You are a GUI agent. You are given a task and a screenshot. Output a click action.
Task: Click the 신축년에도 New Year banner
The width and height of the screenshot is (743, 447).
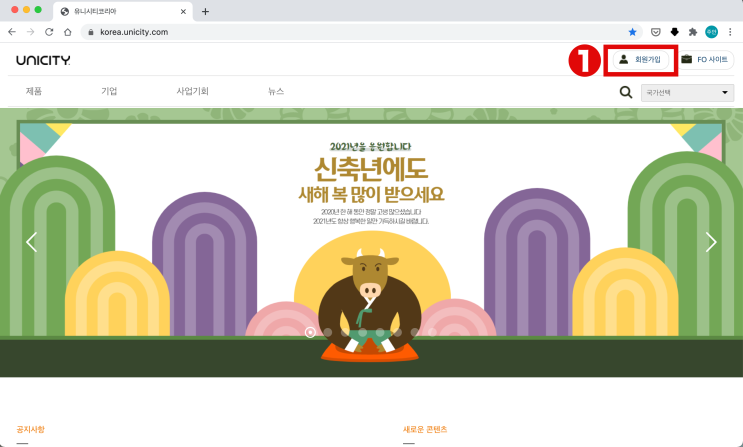coord(372,243)
